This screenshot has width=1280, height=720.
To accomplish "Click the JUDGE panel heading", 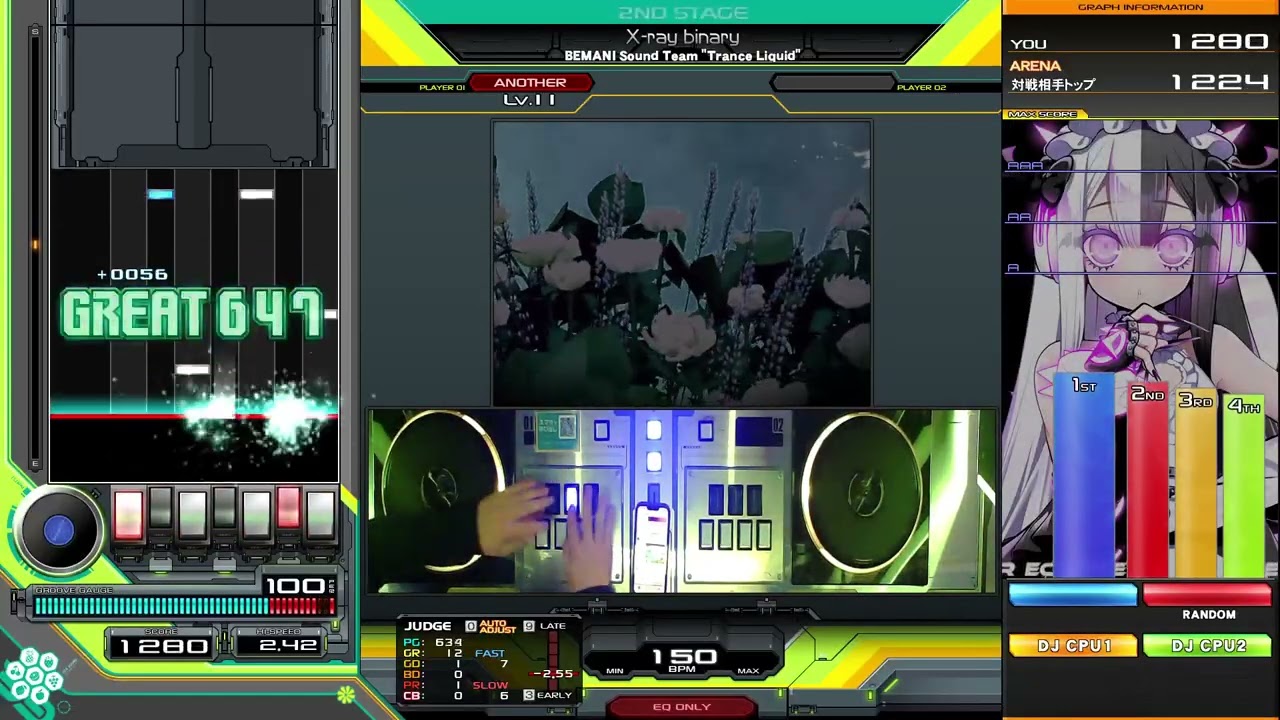I will click(428, 626).
